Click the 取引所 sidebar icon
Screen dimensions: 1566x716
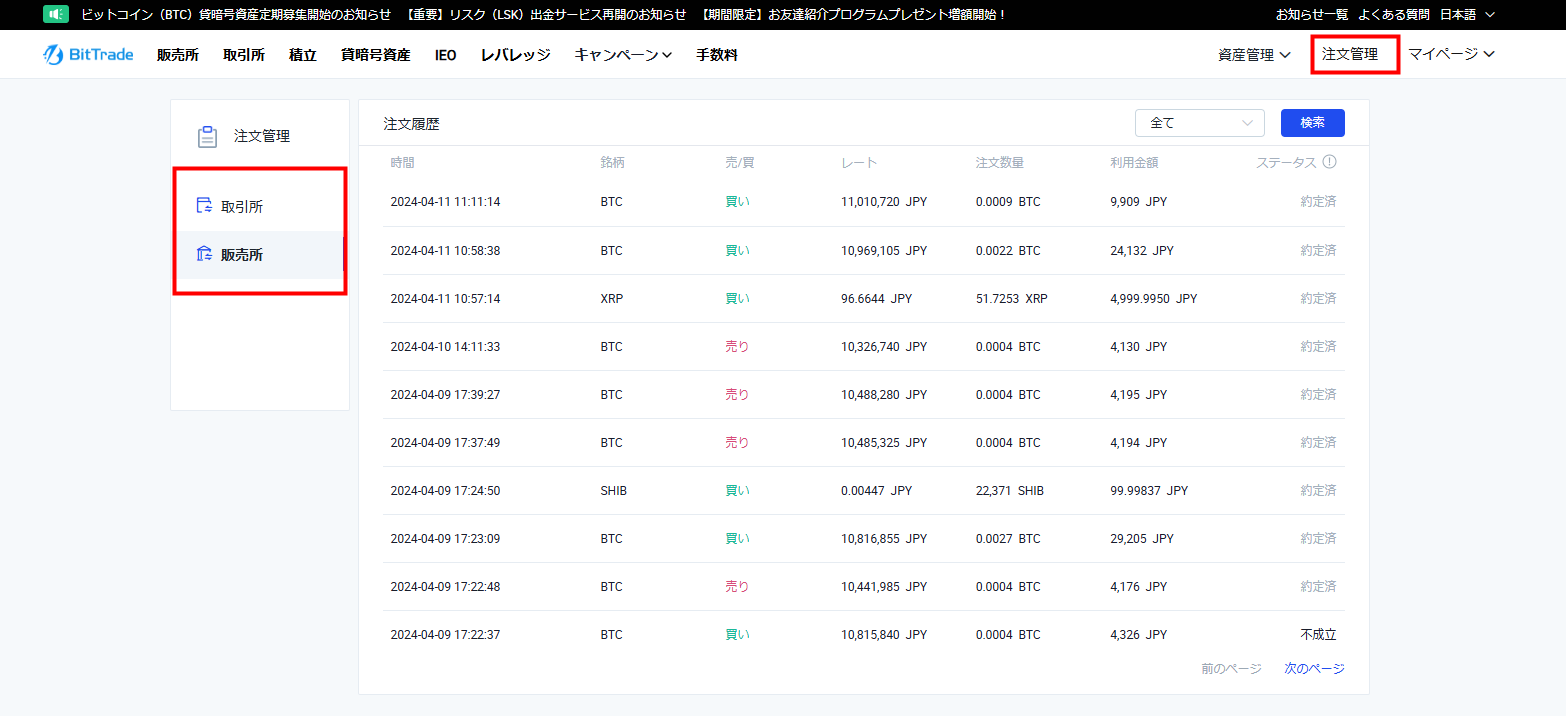[204, 206]
